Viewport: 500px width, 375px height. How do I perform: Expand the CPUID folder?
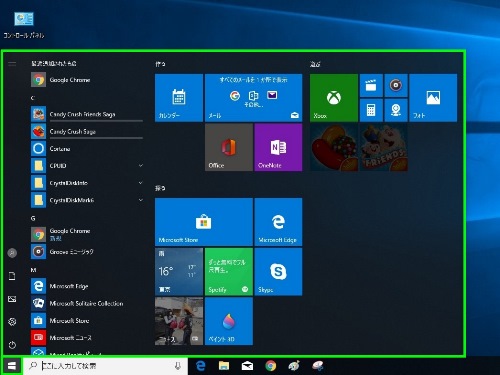(87, 166)
